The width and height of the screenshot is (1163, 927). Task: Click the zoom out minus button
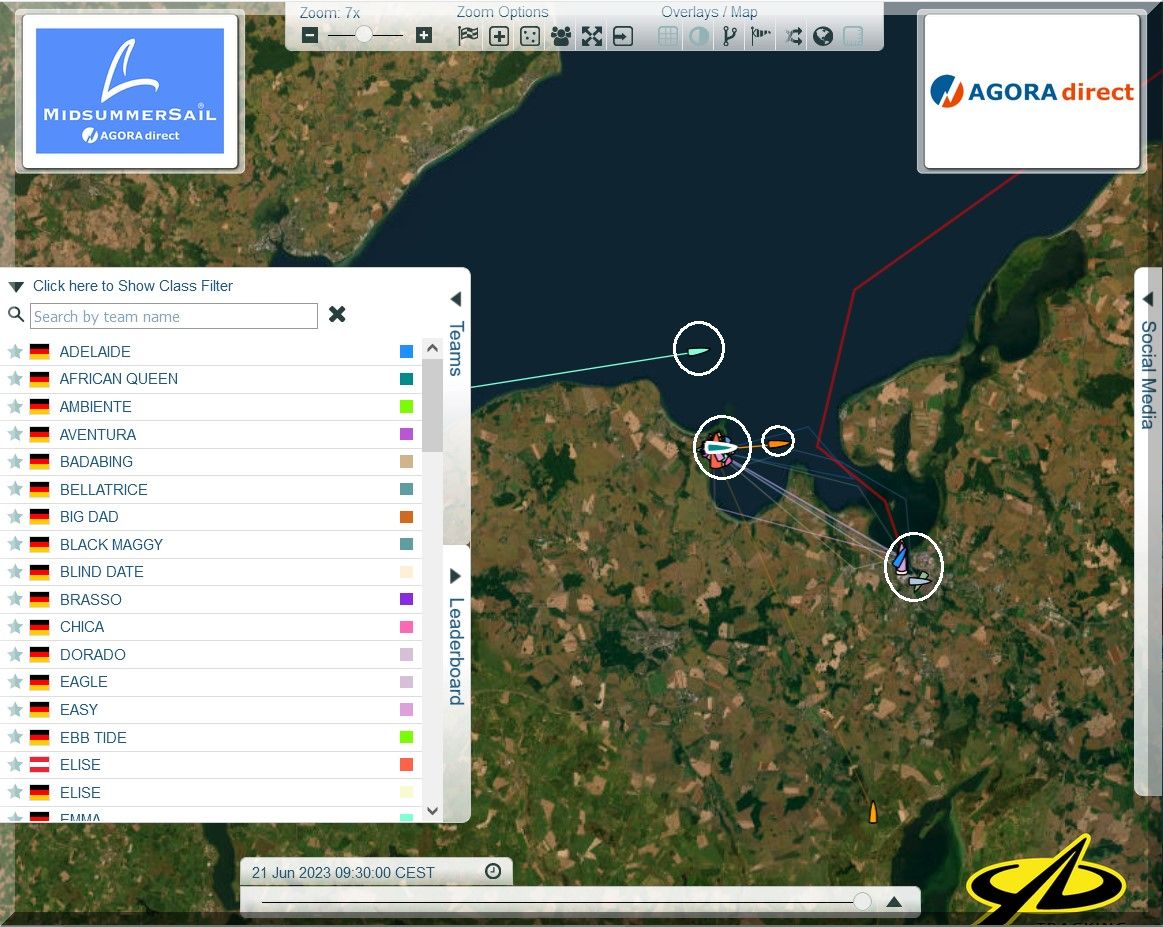[x=310, y=36]
